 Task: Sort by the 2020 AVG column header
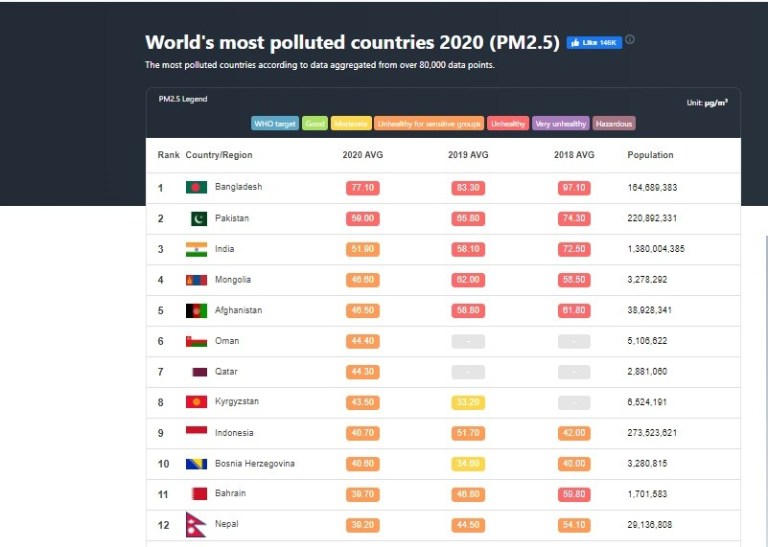tap(362, 155)
